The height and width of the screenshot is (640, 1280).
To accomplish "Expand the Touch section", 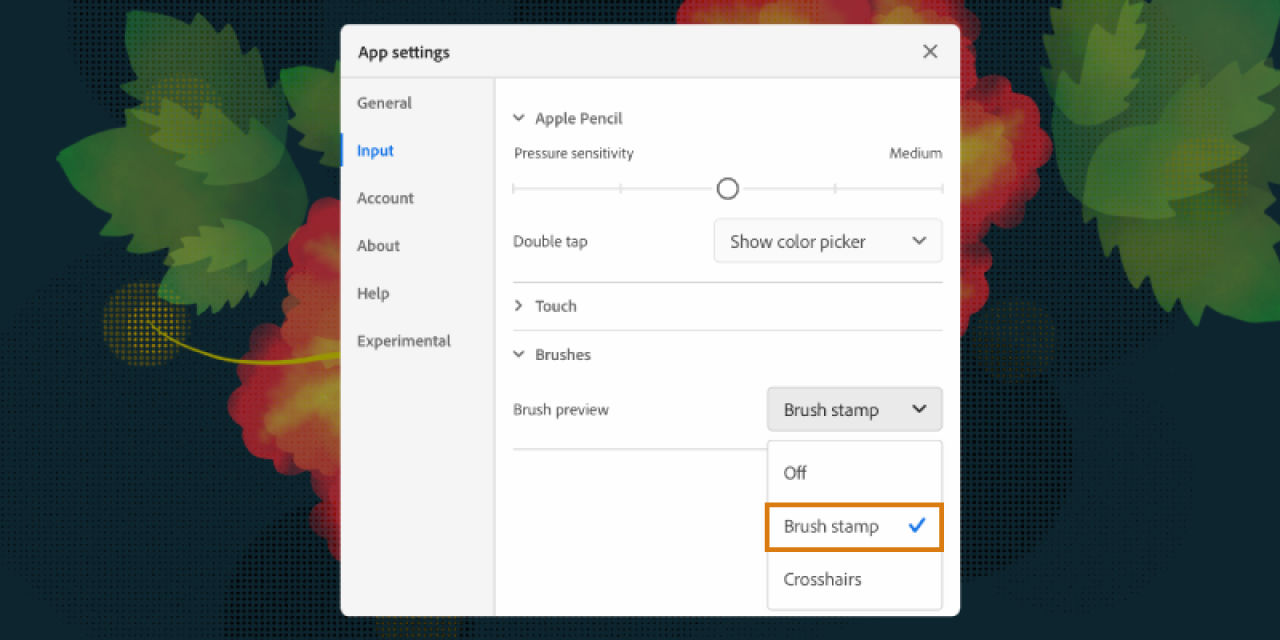I will click(545, 305).
